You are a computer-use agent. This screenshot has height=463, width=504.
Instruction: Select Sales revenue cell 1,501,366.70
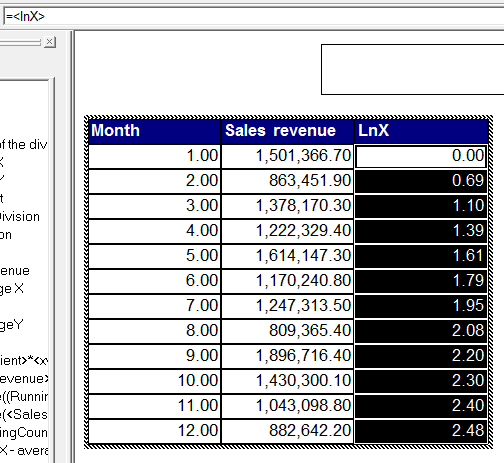point(287,156)
